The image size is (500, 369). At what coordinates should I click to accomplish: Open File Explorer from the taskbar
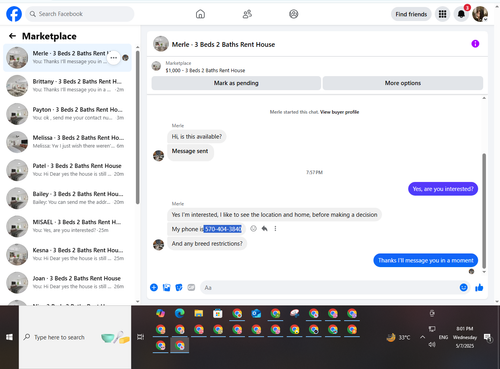(199, 313)
